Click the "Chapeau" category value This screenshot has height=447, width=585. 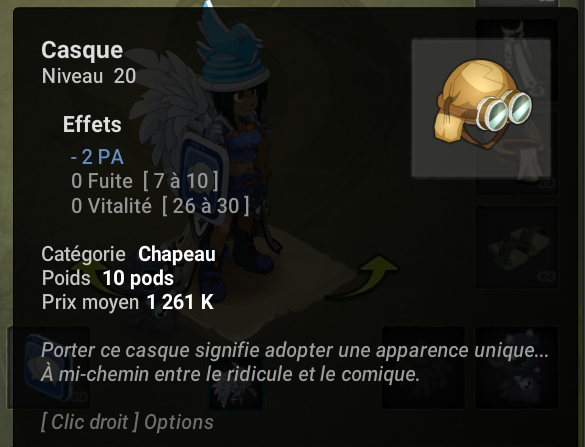pyautogui.click(x=177, y=254)
